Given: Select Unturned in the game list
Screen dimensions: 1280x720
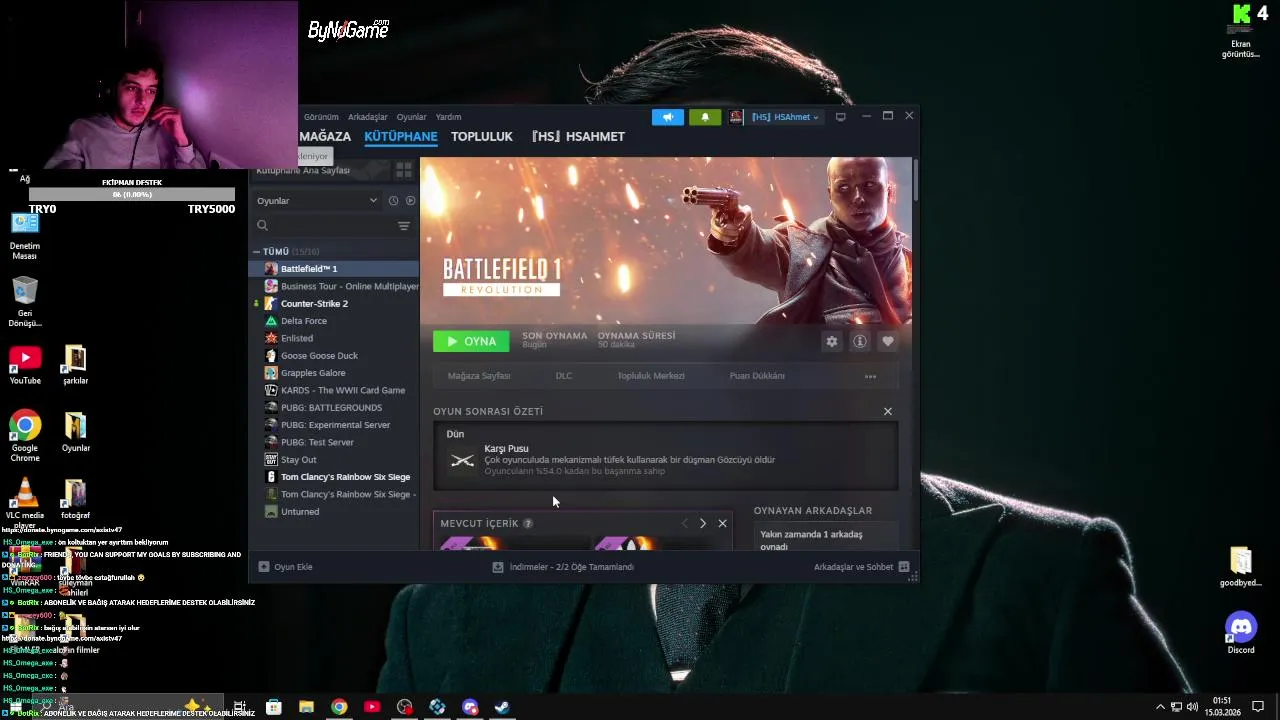Looking at the screenshot, I should click(x=334, y=511).
